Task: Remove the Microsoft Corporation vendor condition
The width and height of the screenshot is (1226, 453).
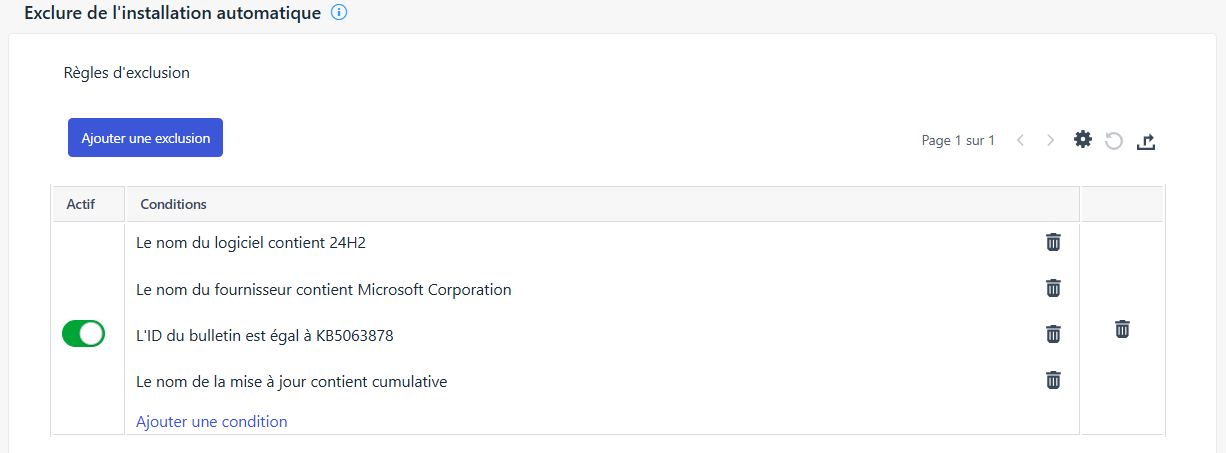Action: pyautogui.click(x=1053, y=288)
